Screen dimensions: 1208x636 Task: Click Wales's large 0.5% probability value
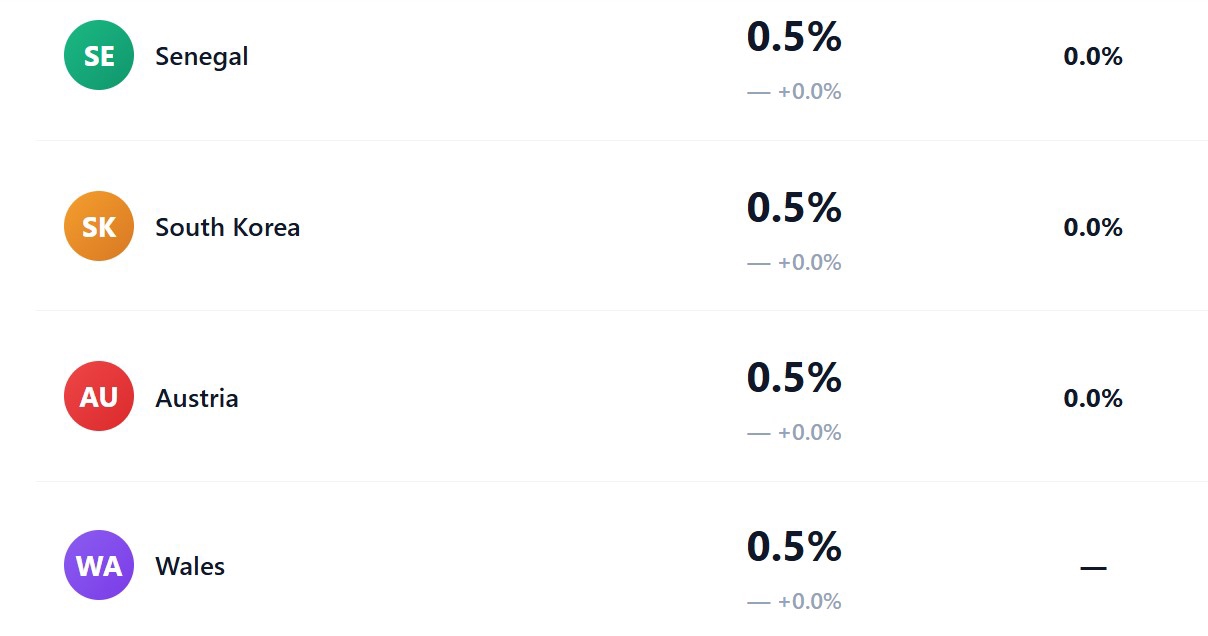(794, 547)
